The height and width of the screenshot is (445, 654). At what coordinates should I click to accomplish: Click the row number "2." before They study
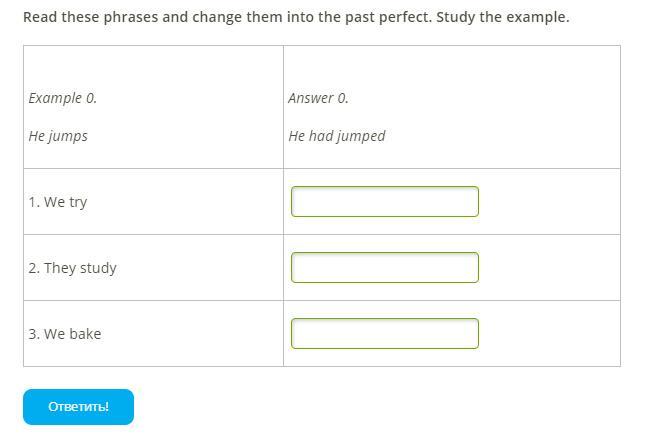34,268
